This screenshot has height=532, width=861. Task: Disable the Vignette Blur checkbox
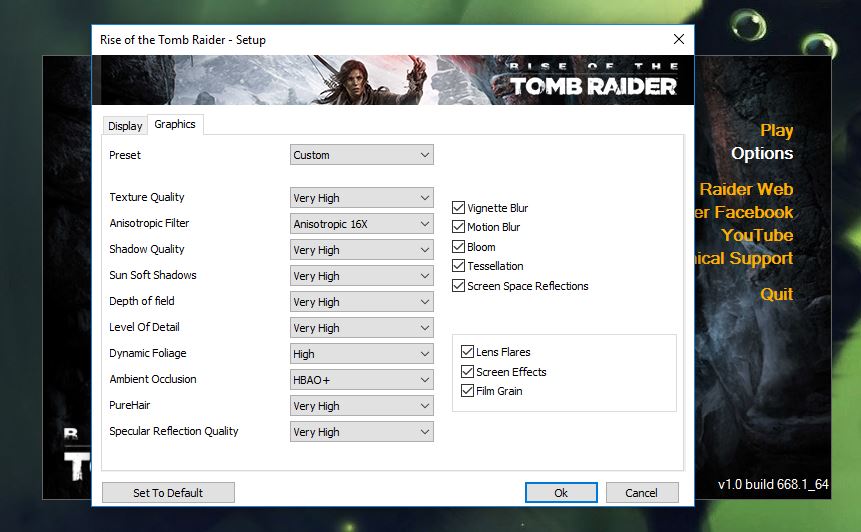pos(459,208)
